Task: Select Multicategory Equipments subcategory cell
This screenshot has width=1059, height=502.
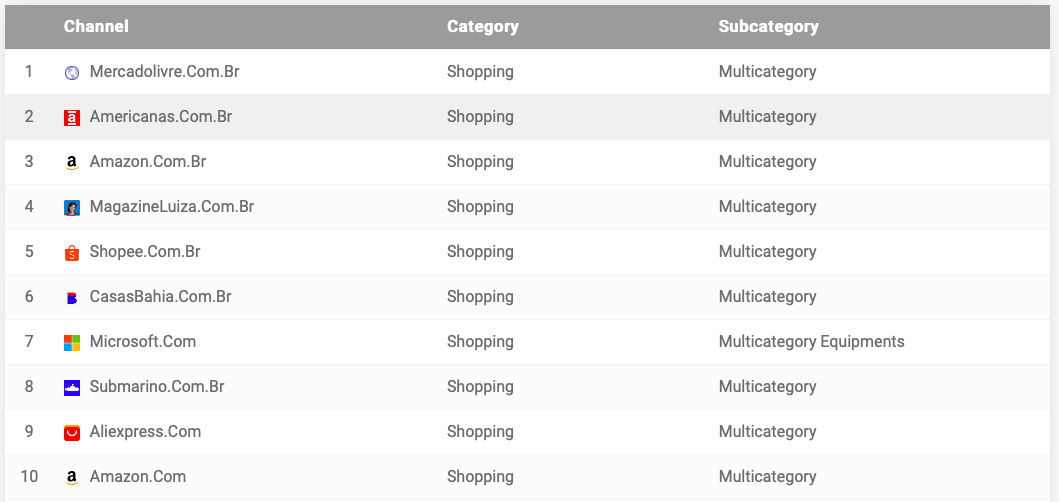Action: point(811,342)
